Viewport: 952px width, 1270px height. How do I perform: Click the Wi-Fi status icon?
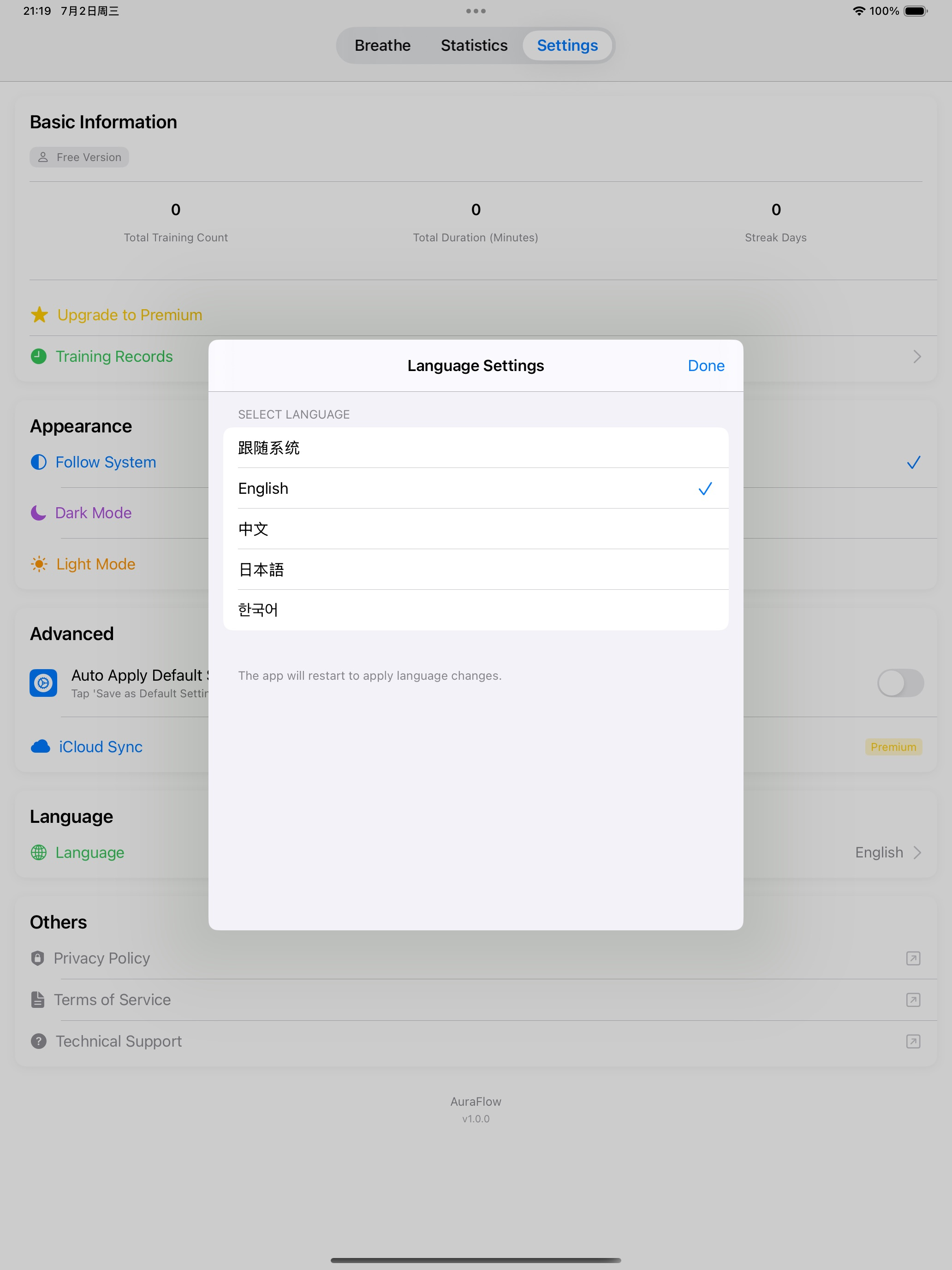pyautogui.click(x=858, y=11)
